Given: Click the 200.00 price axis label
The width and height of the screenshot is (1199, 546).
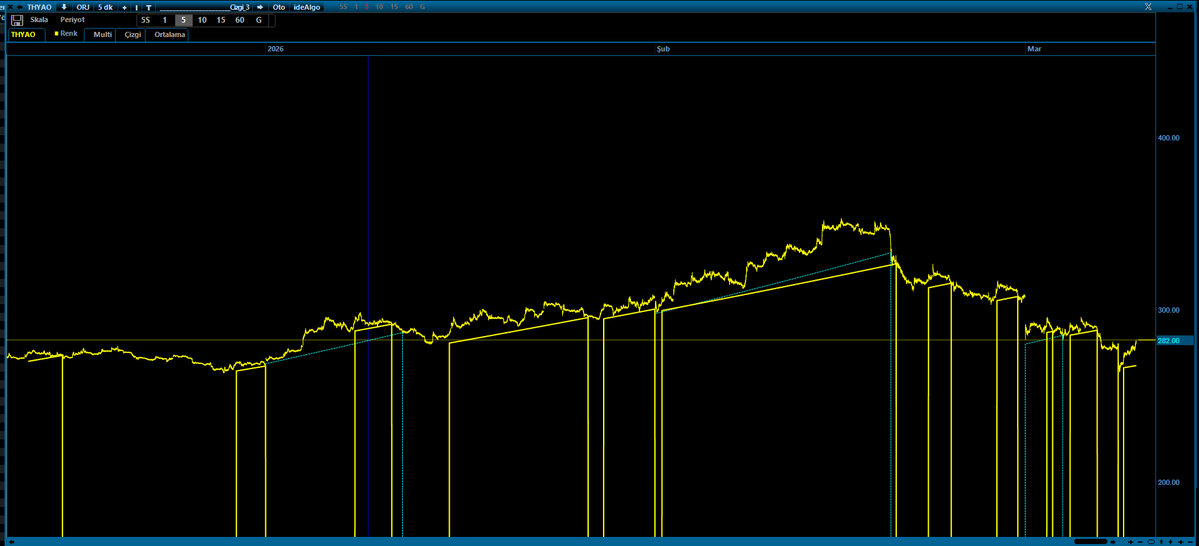Looking at the screenshot, I should pos(1168,483).
